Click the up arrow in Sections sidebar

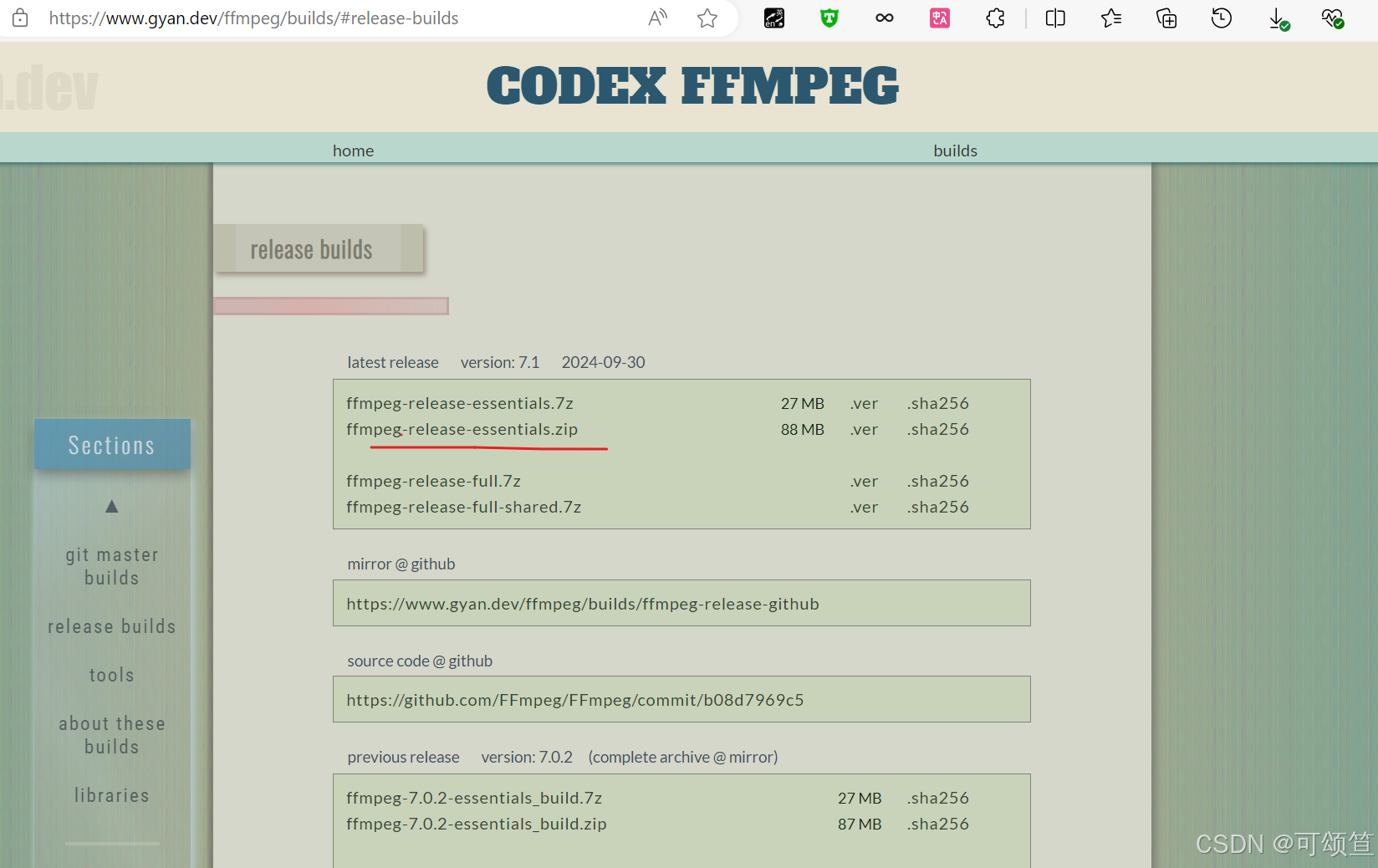pyautogui.click(x=112, y=506)
